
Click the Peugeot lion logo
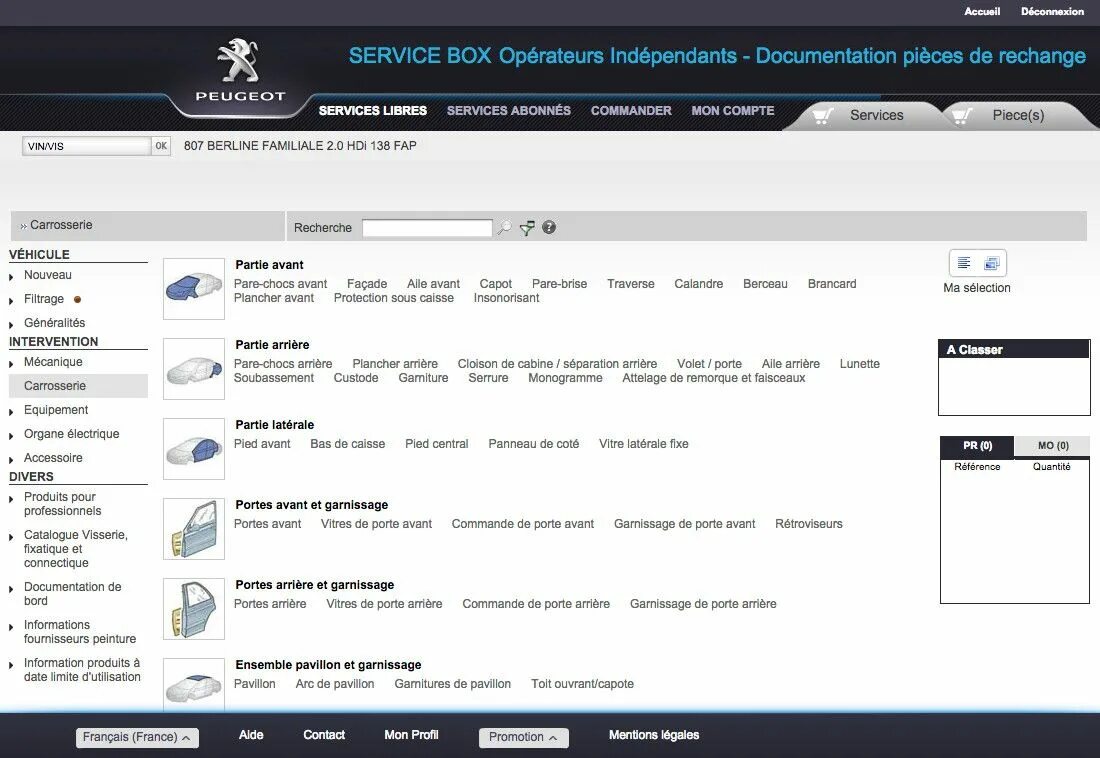point(239,60)
